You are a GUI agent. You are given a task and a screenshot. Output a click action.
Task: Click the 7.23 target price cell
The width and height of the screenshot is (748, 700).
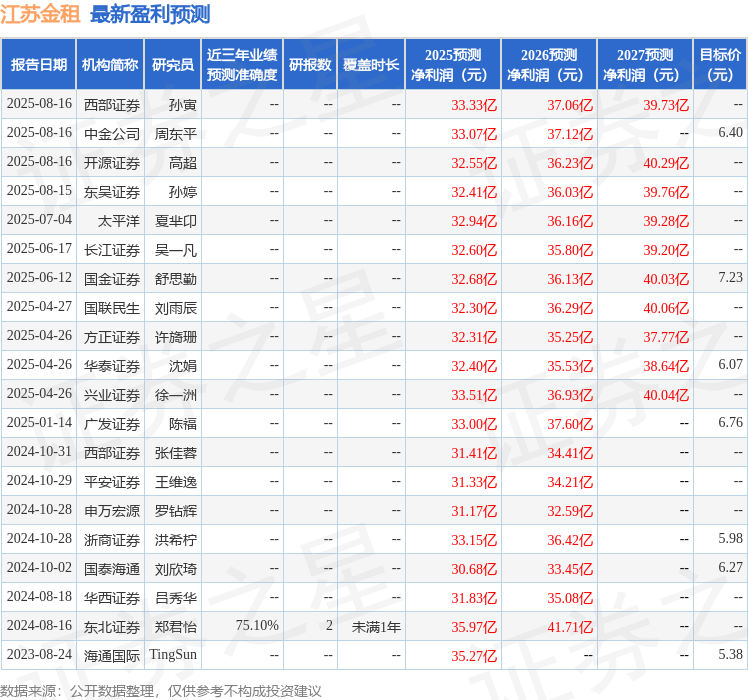click(x=730, y=278)
